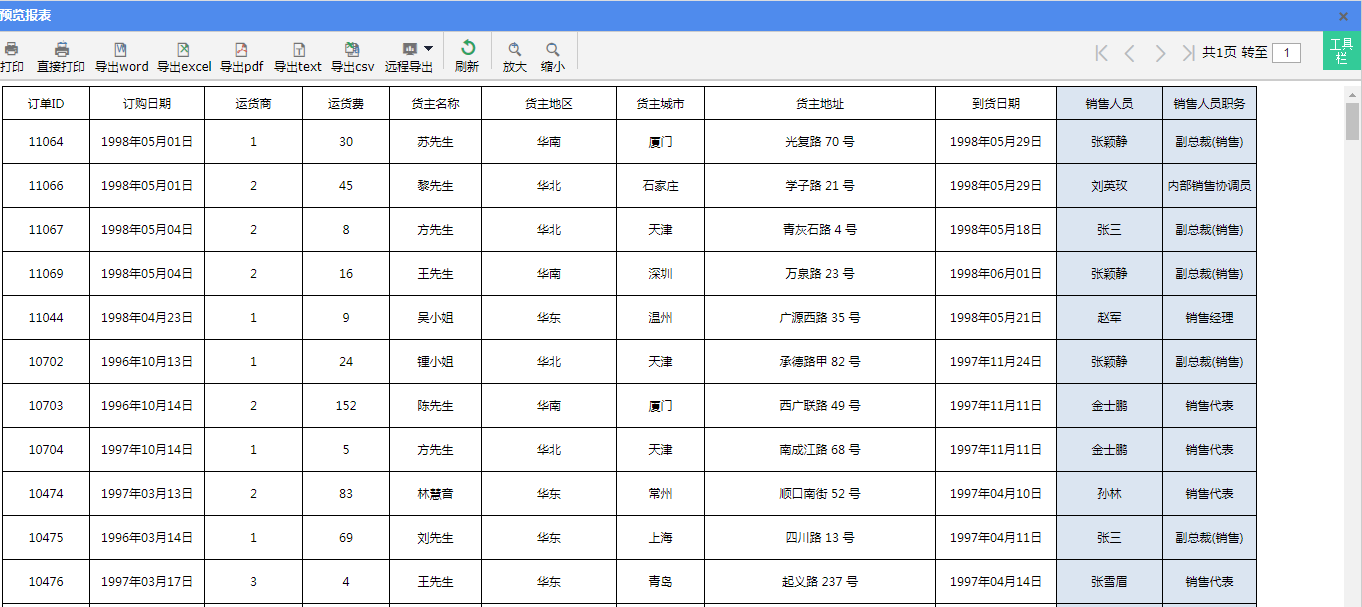Viewport: 1362px width, 607px height.
Task: Jump to the last page arrow
Action: [1187, 53]
